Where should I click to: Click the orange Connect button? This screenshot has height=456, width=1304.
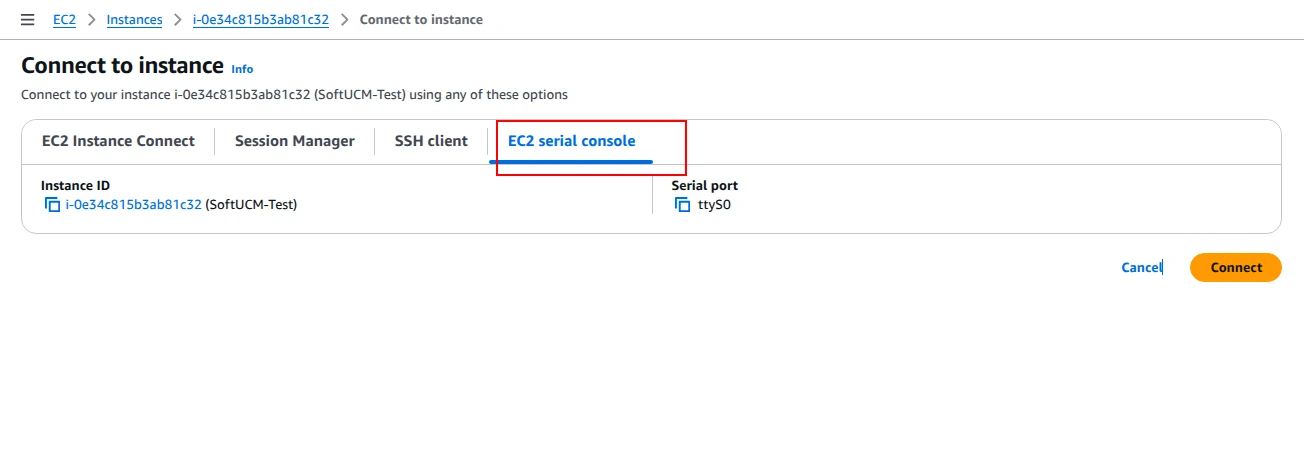click(x=1236, y=267)
